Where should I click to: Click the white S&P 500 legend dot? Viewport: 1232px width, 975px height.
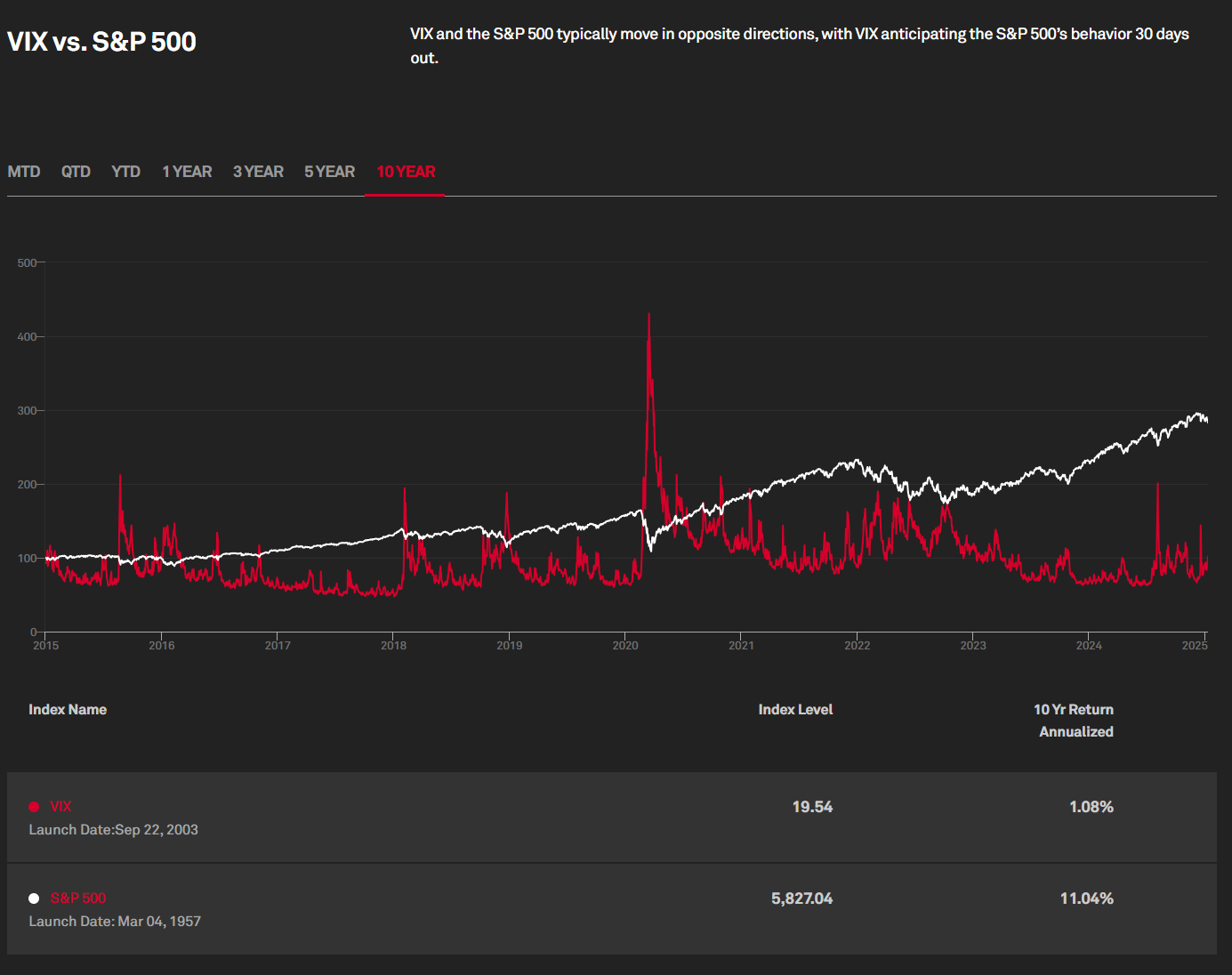pyautogui.click(x=34, y=898)
